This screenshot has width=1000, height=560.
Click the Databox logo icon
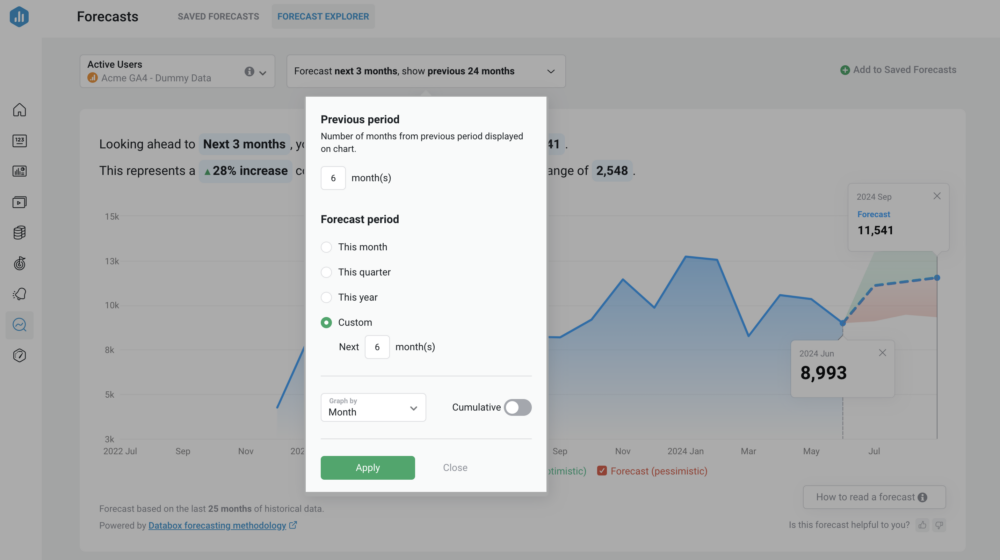pyautogui.click(x=19, y=17)
